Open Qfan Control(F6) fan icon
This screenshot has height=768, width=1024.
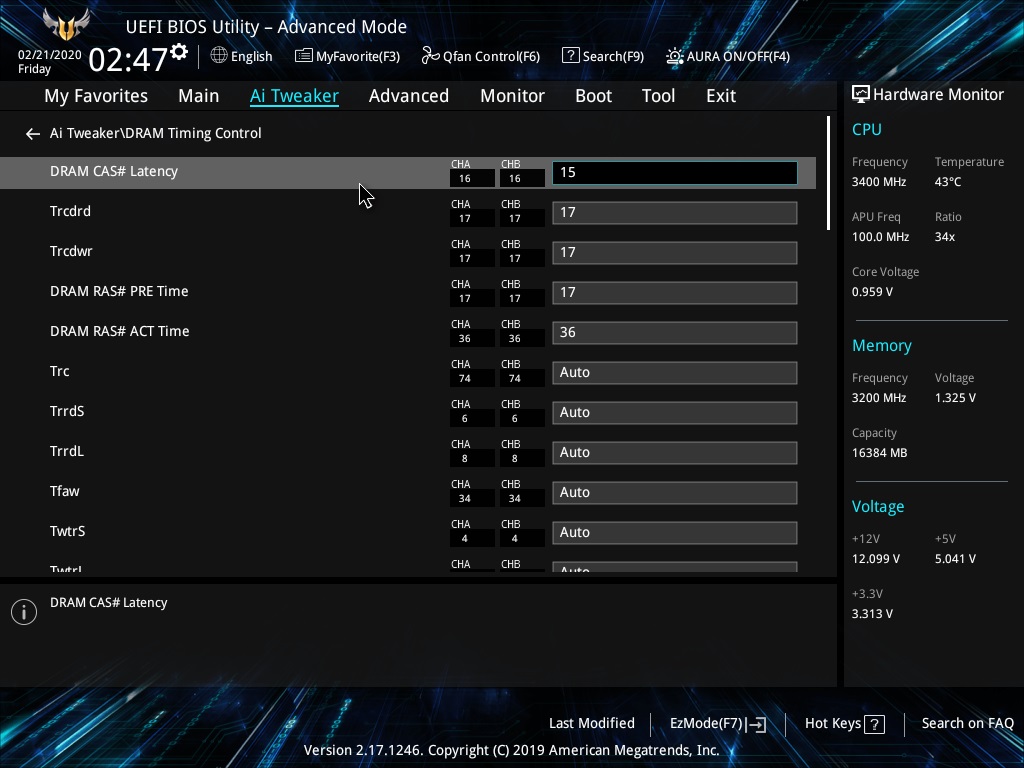coord(430,56)
